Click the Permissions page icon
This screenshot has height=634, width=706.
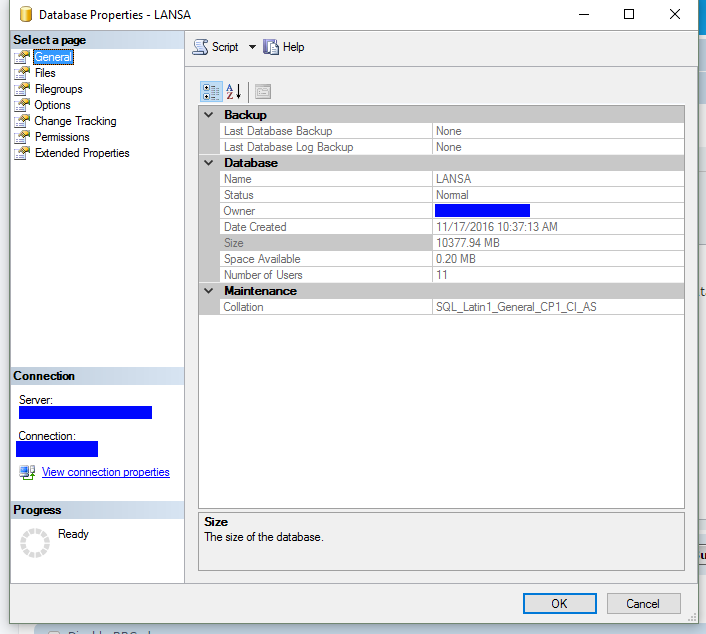22,137
